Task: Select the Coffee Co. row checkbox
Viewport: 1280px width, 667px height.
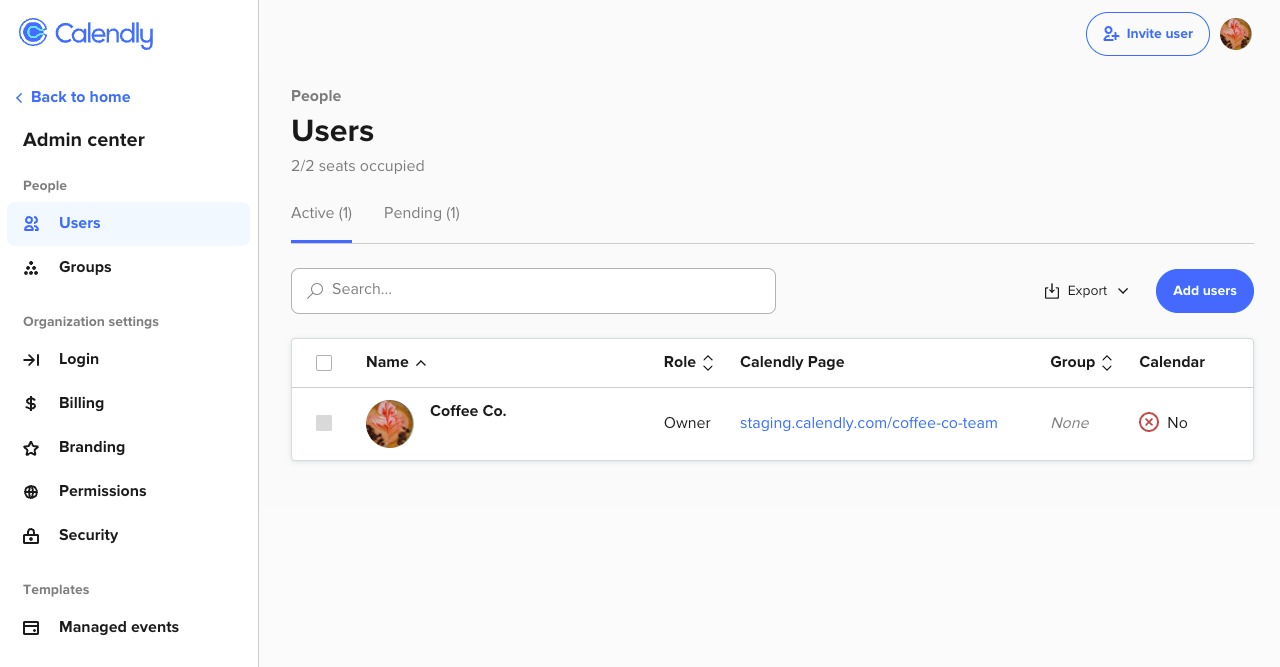Action: point(324,423)
